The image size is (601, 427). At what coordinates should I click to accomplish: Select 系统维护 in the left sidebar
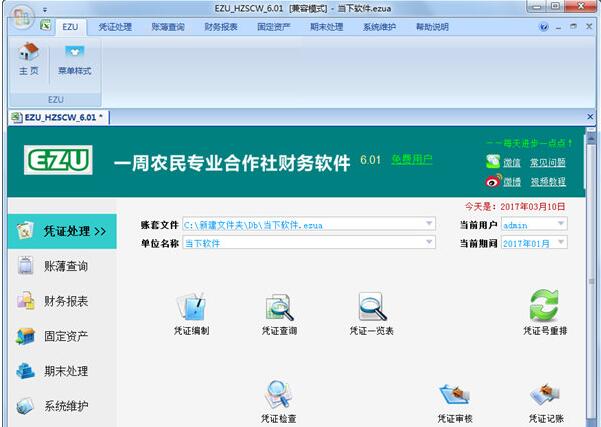point(62,406)
